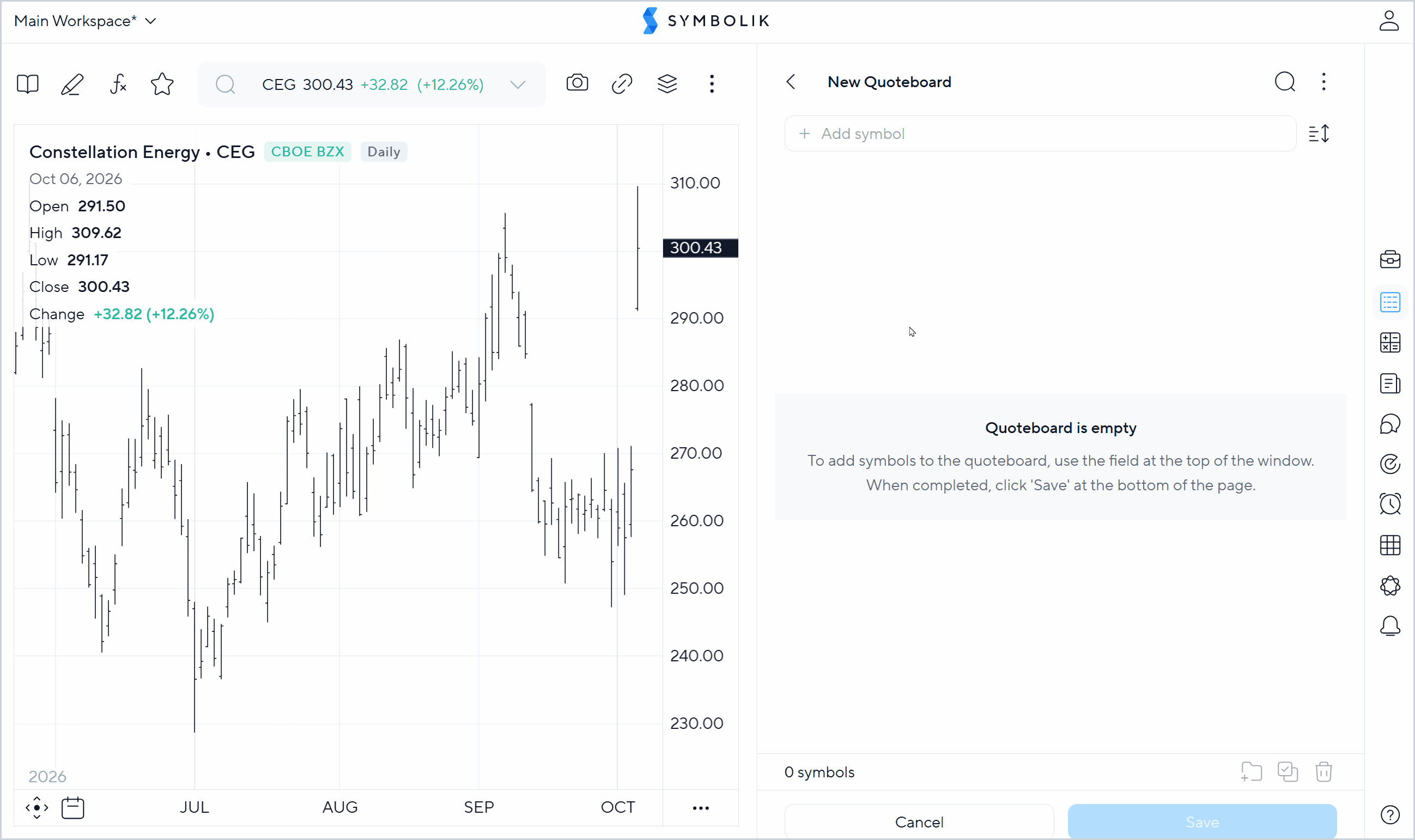Open the alarm clock sidebar icon
This screenshot has height=840, width=1415.
[1390, 504]
